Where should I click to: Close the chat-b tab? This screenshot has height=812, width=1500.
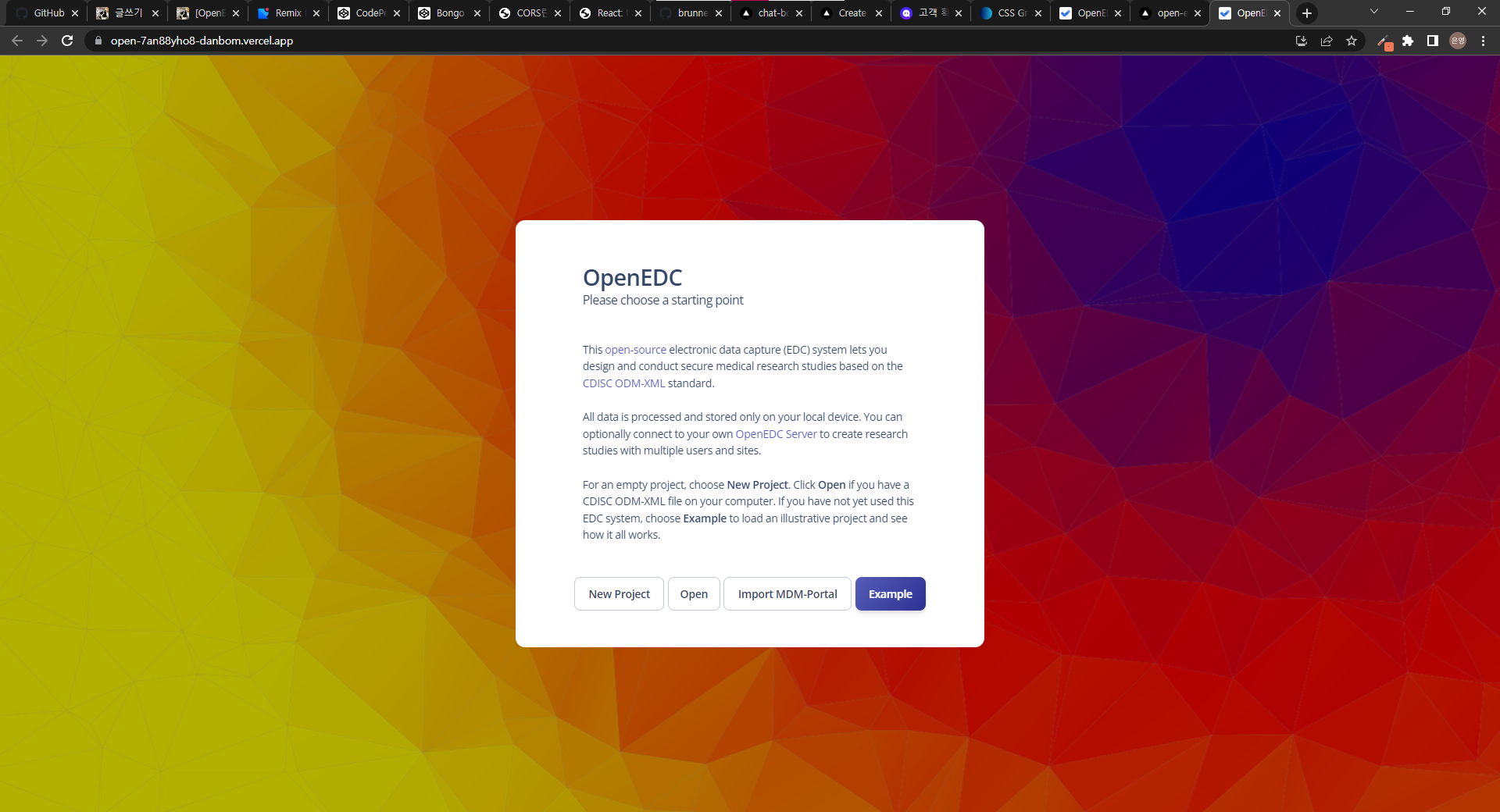pyautogui.click(x=799, y=13)
